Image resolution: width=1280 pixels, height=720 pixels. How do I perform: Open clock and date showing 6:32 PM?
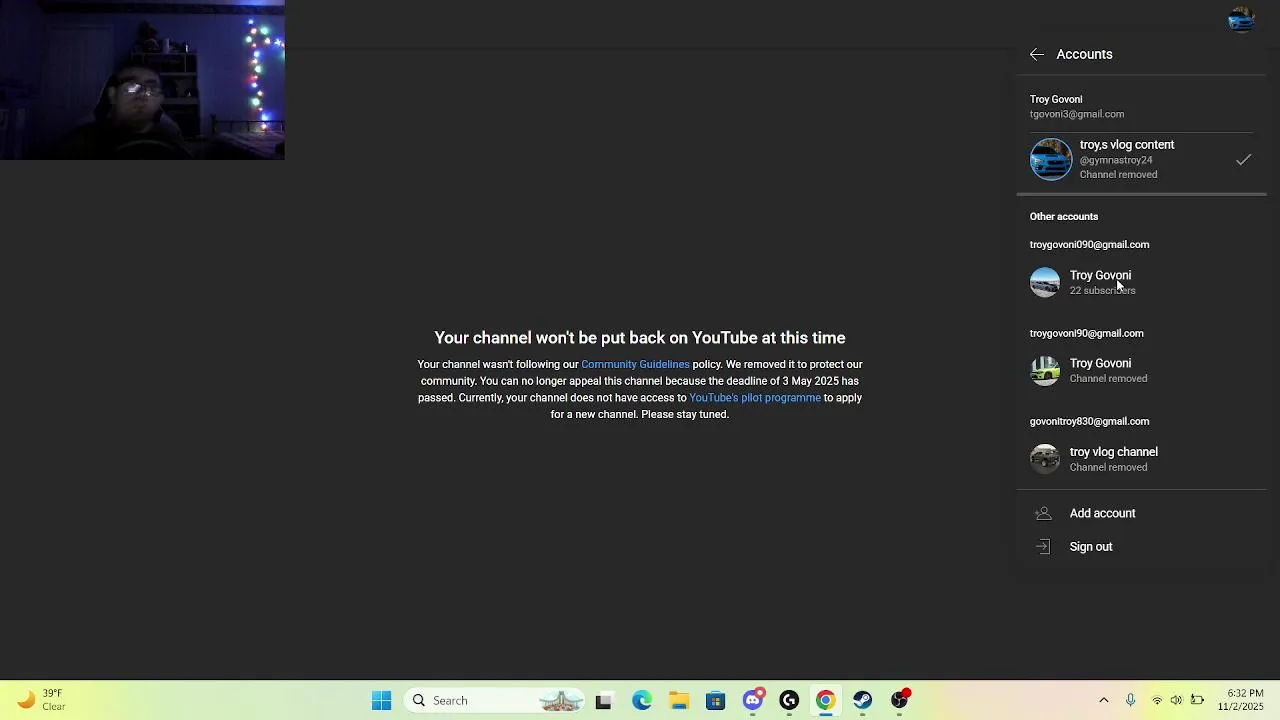pyautogui.click(x=1241, y=700)
